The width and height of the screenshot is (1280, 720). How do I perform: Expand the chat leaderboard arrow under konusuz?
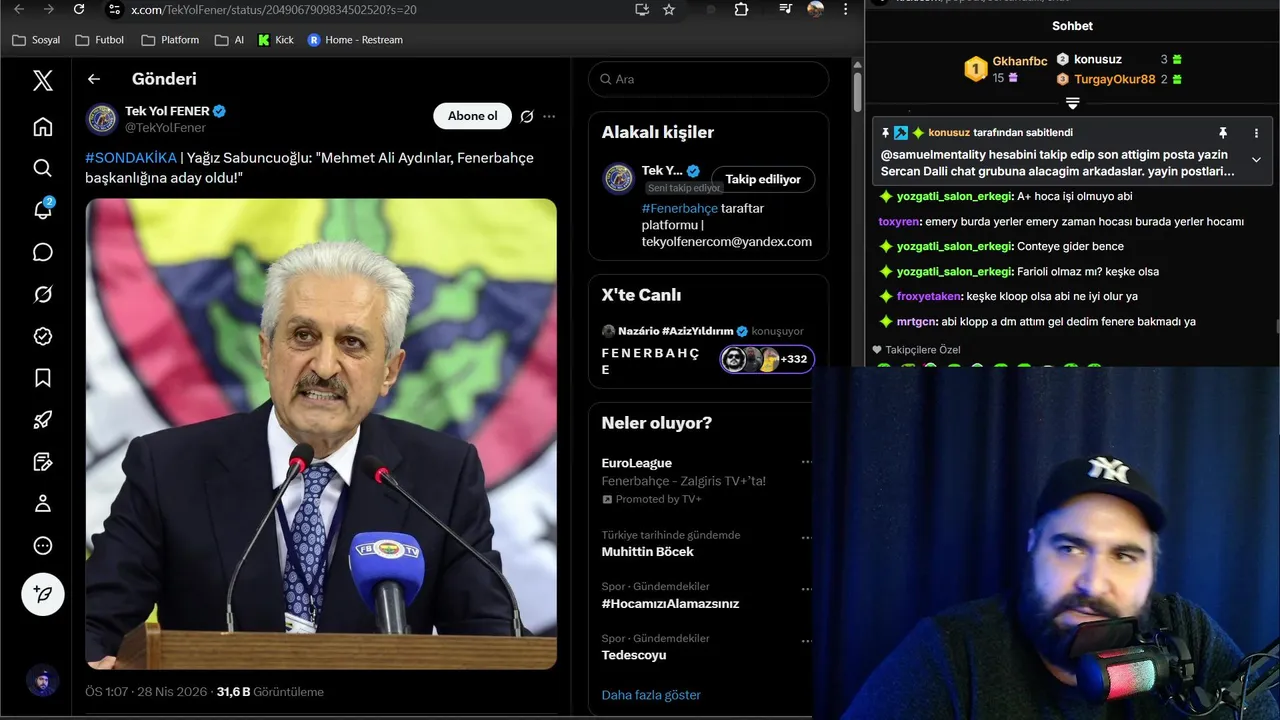[x=1072, y=103]
